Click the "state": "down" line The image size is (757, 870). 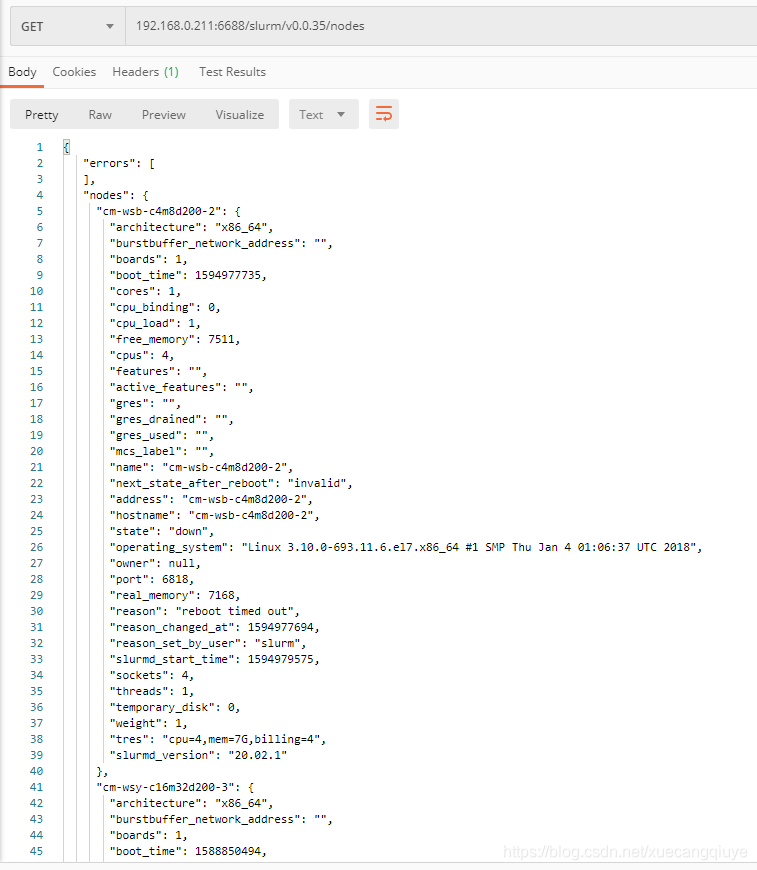coord(162,532)
